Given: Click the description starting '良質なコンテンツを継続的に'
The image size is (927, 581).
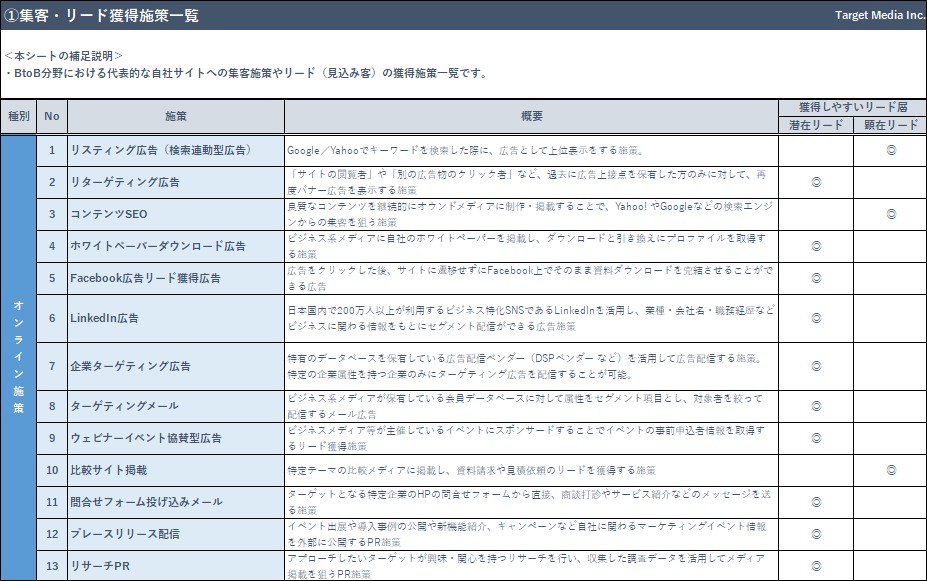Looking at the screenshot, I should (x=530, y=215).
